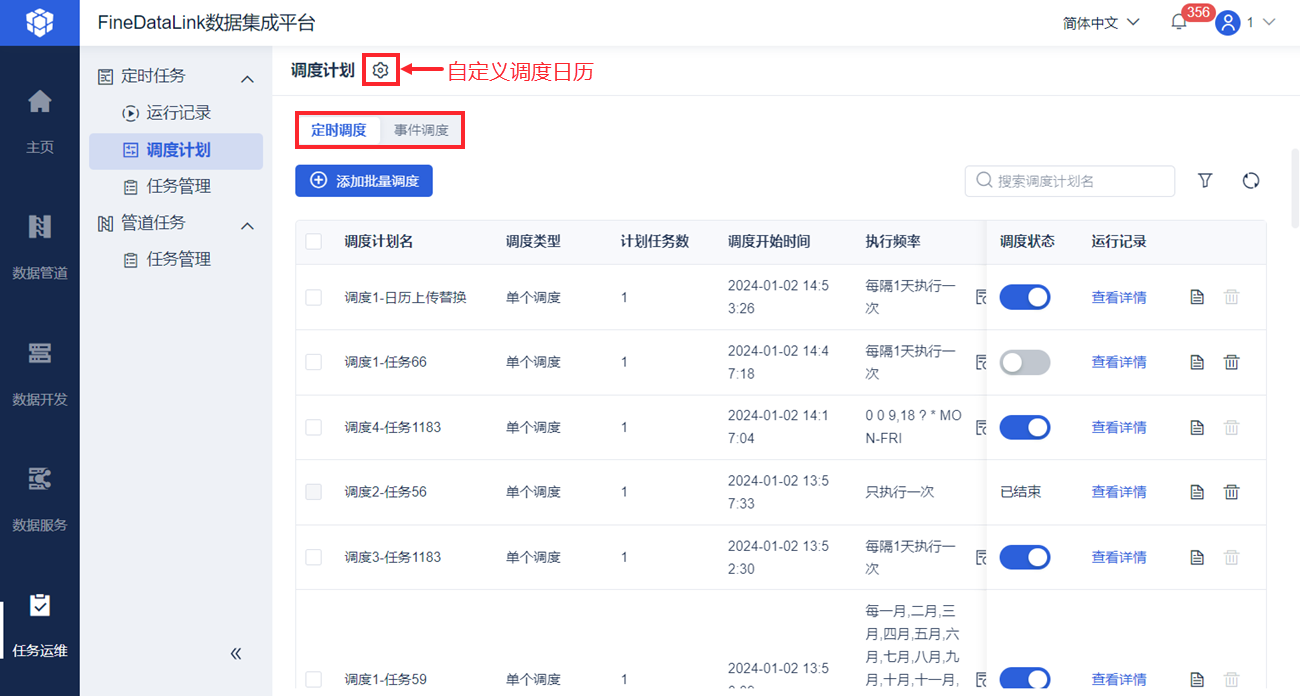Open document icon for 调度1-日历上传替换
This screenshot has width=1300, height=696.
coord(1197,297)
